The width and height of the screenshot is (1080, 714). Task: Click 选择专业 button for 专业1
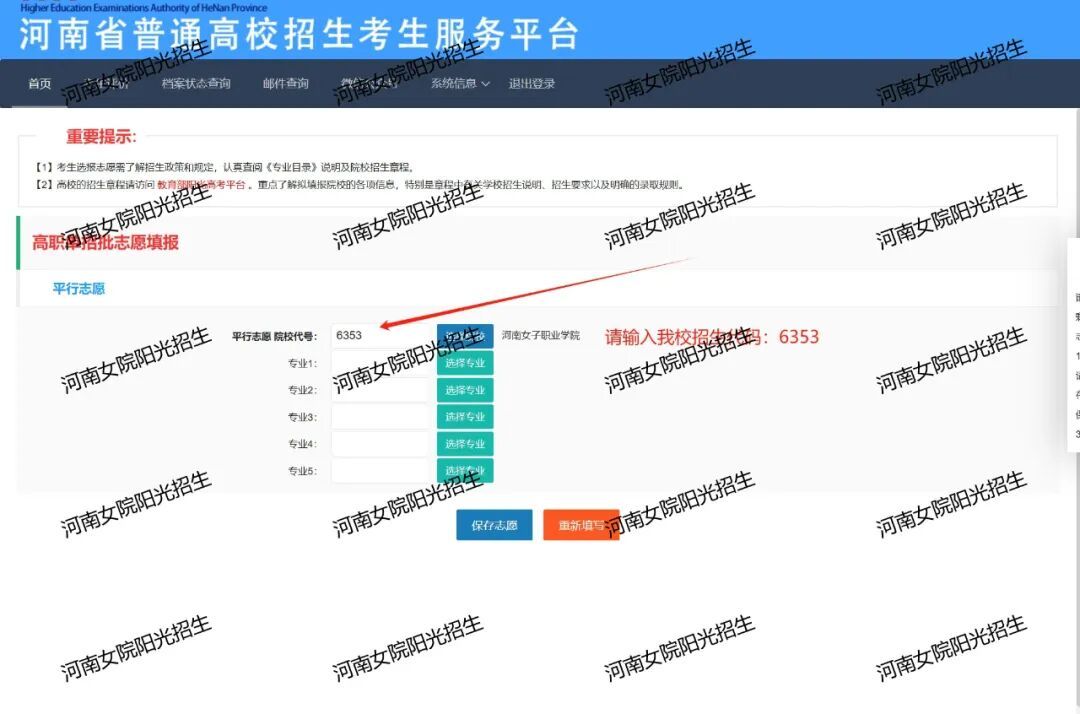tap(465, 364)
